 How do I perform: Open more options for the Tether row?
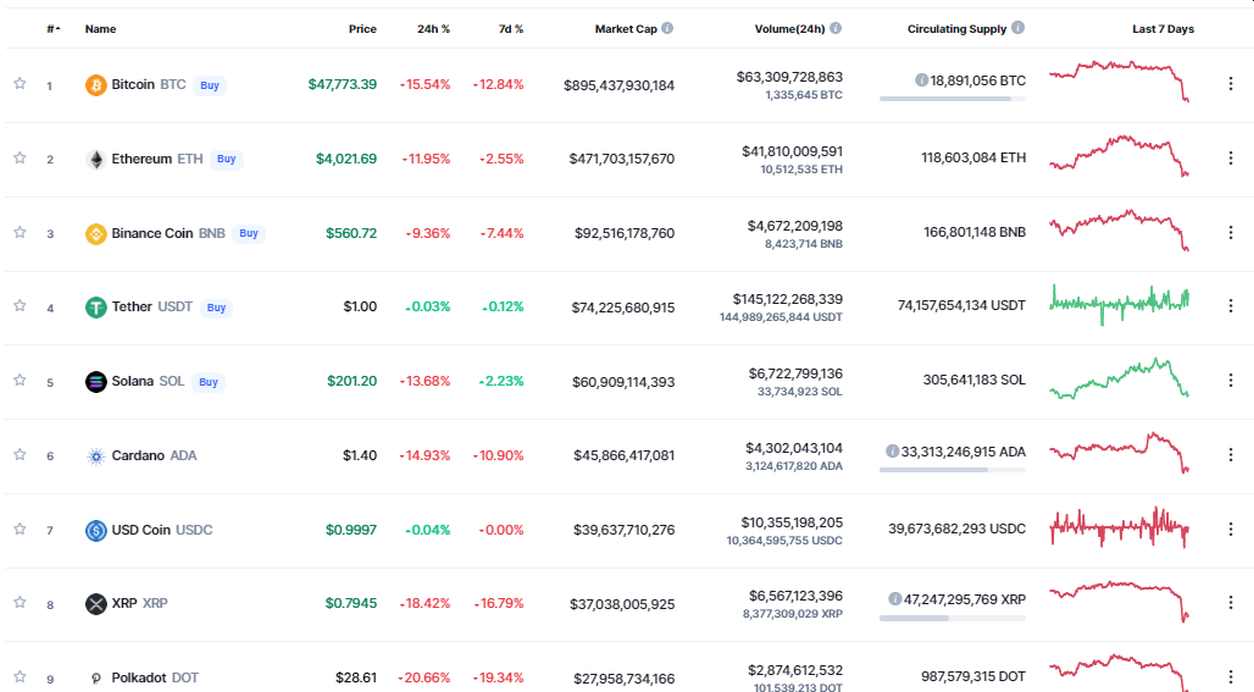pos(1231,306)
